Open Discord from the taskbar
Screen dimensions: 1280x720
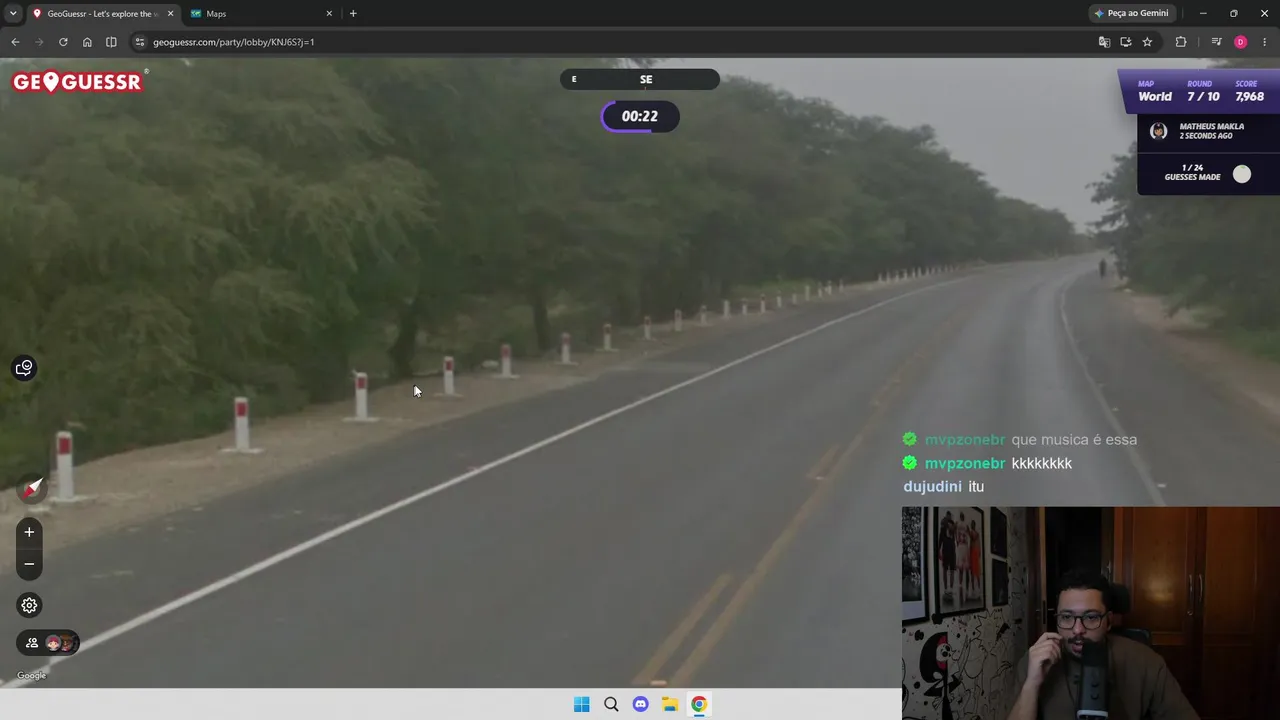click(x=640, y=704)
